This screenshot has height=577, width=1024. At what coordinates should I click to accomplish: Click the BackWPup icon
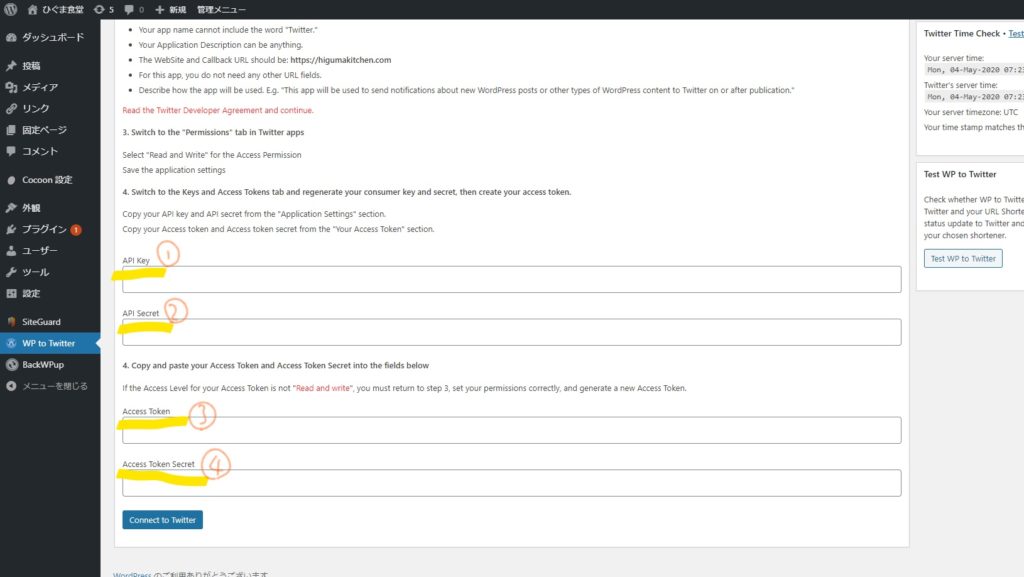click(x=11, y=364)
